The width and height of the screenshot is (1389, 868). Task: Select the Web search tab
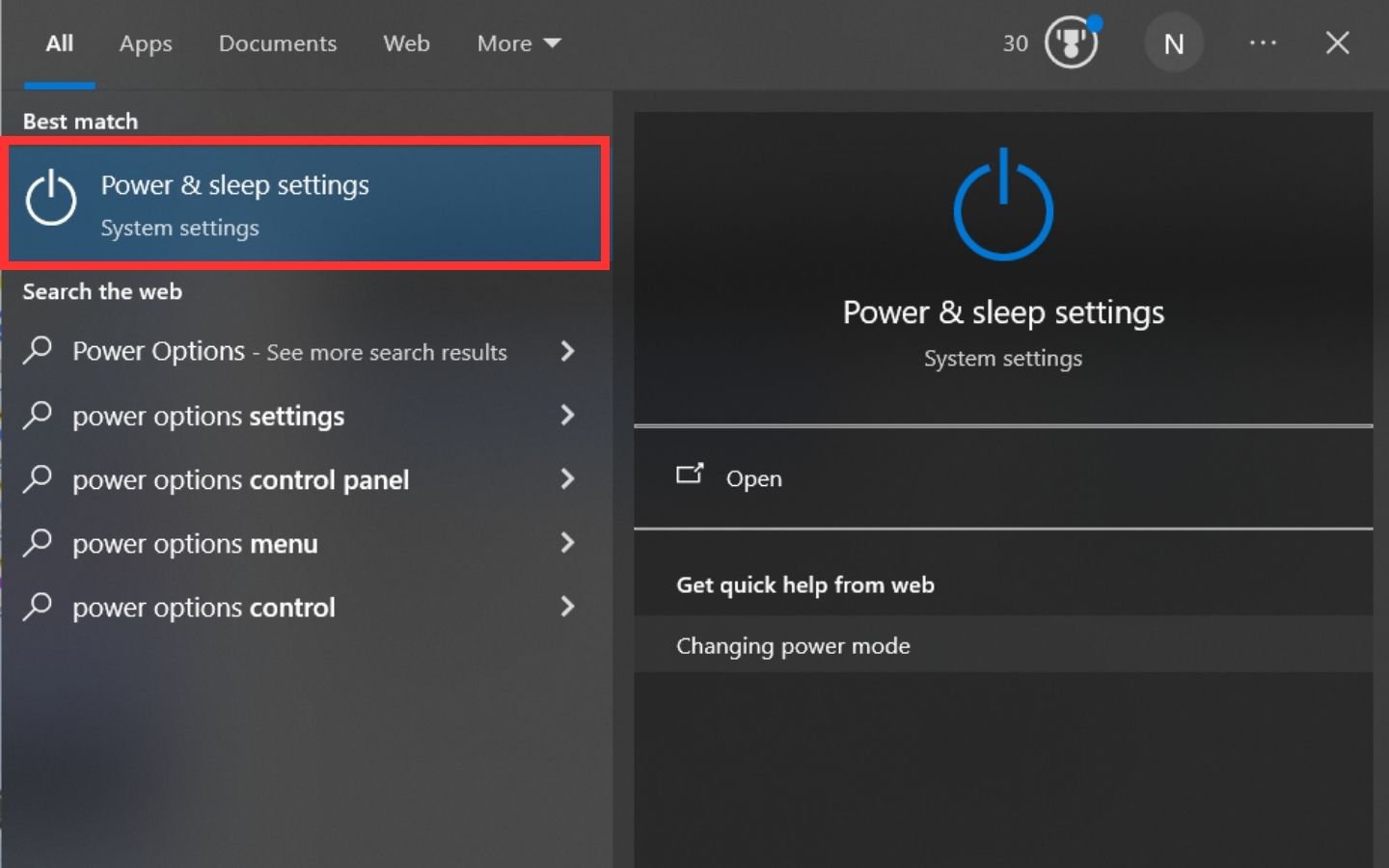pyautogui.click(x=406, y=43)
